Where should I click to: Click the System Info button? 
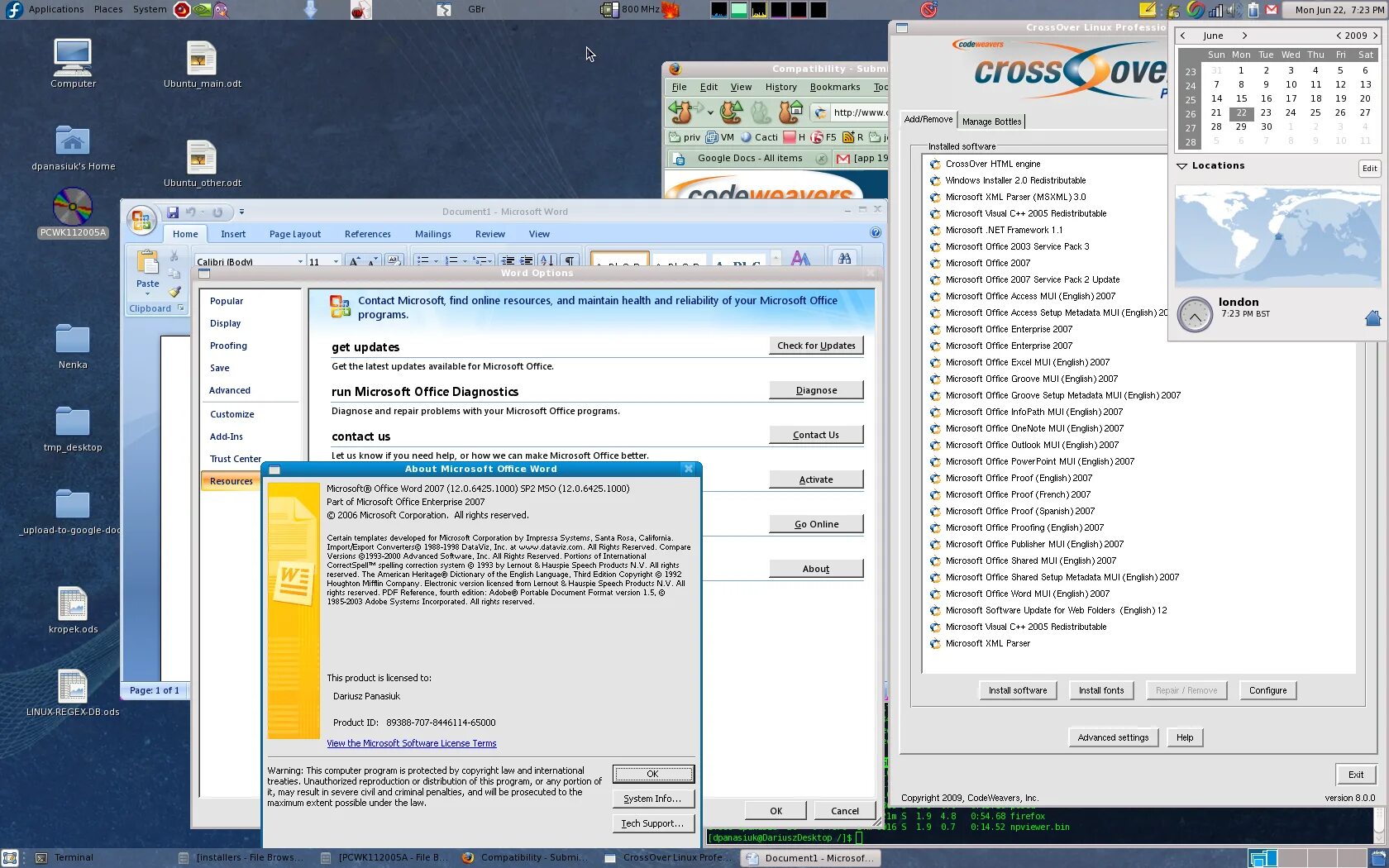pos(653,799)
